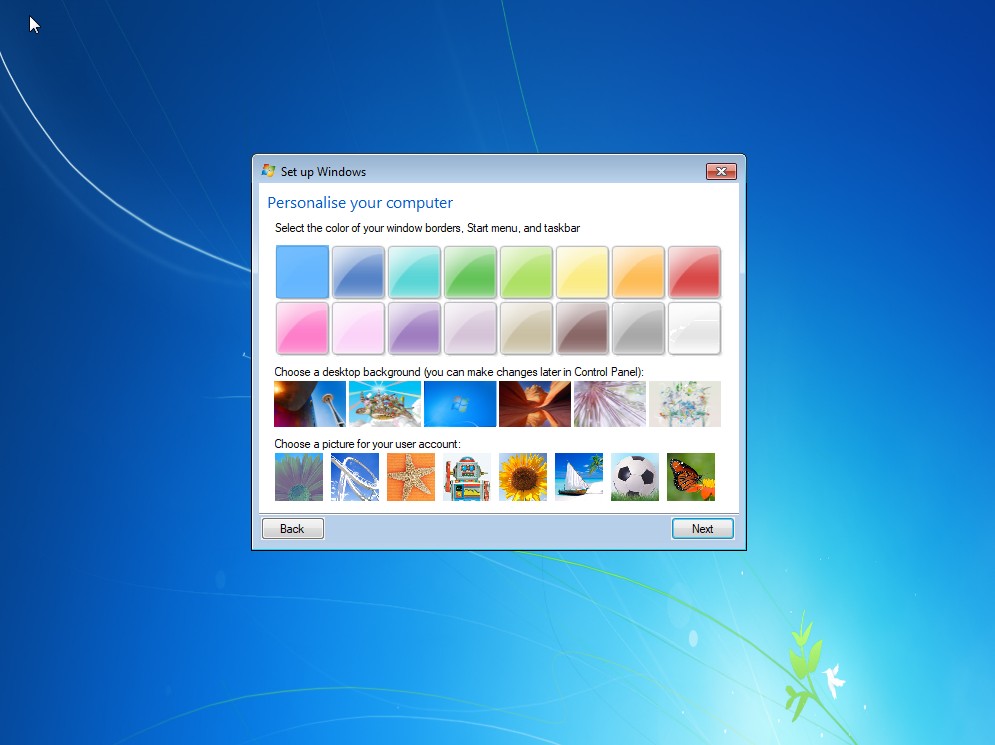Select the Space Needle tower background
995x745 pixels.
pos(310,404)
